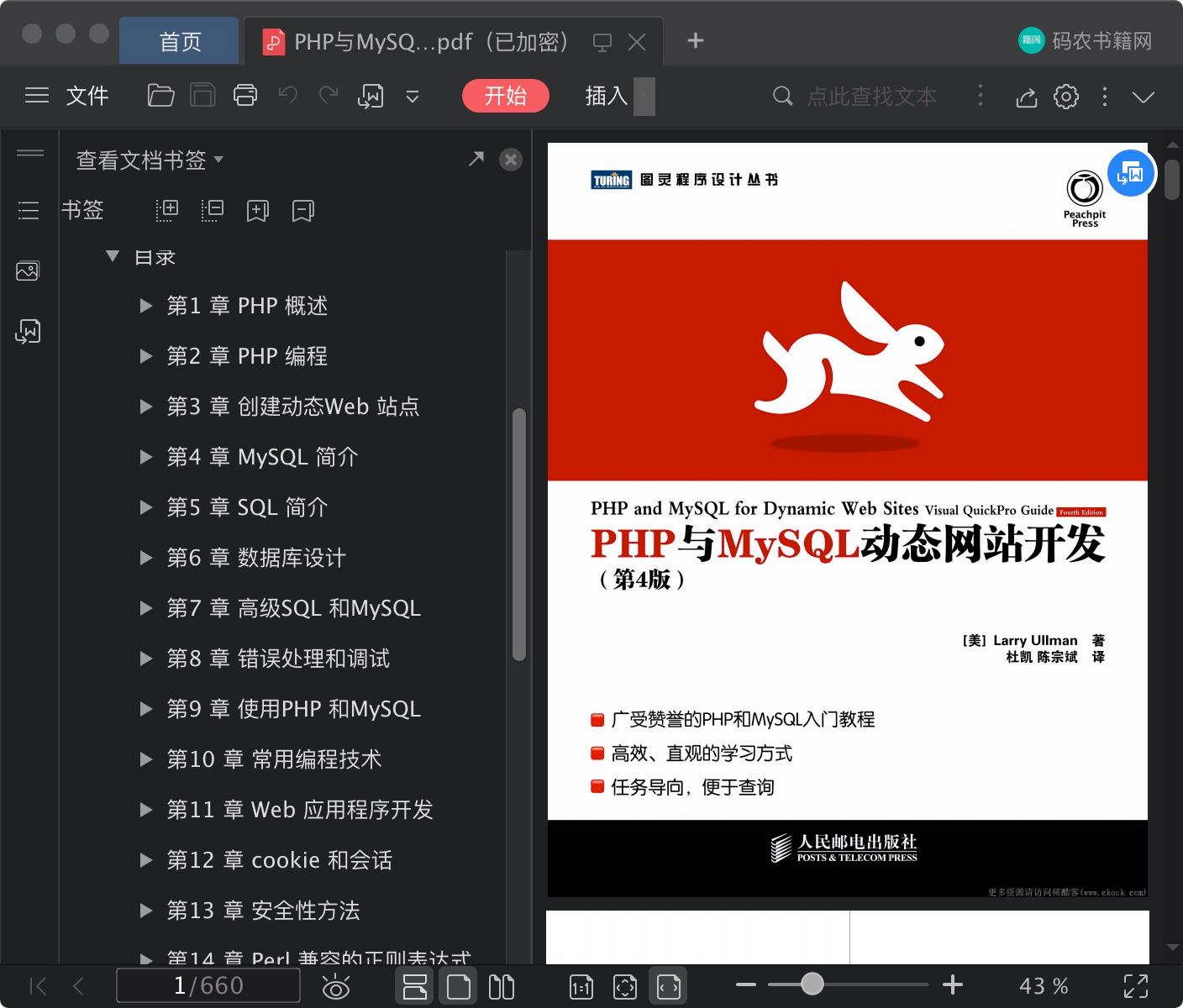
Task: Set actual size 1:1 zoom
Action: coord(581,987)
